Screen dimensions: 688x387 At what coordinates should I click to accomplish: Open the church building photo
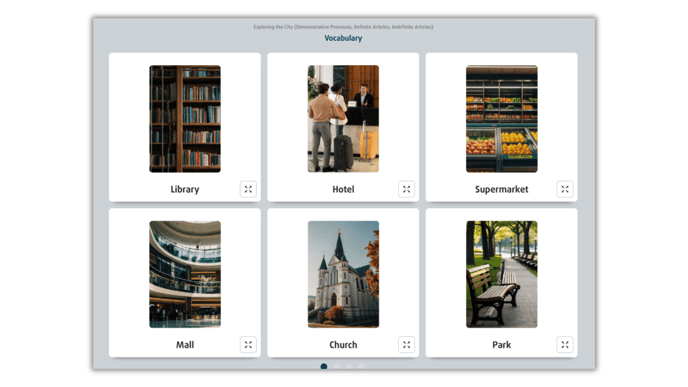[343, 274]
